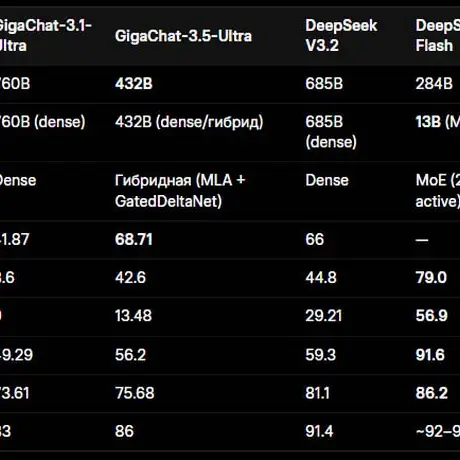The height and width of the screenshot is (460, 460).
Task: Click the bold 91.6 value
Action: [430, 355]
